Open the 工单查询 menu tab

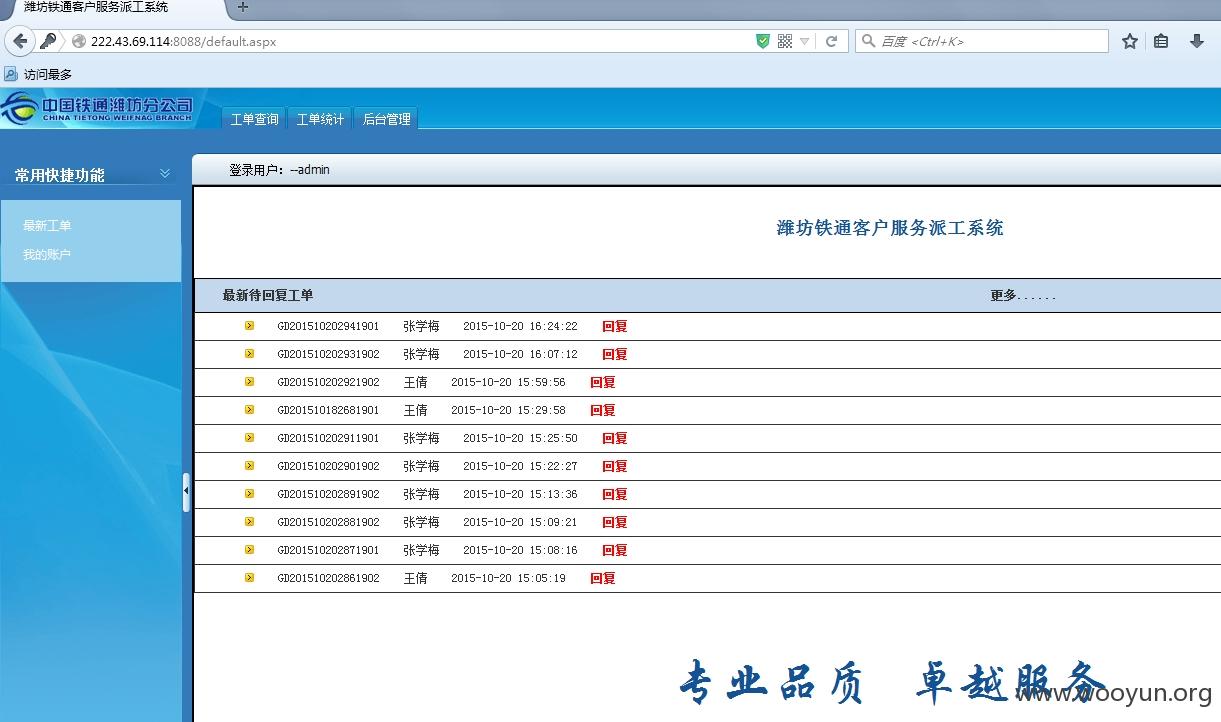[254, 119]
